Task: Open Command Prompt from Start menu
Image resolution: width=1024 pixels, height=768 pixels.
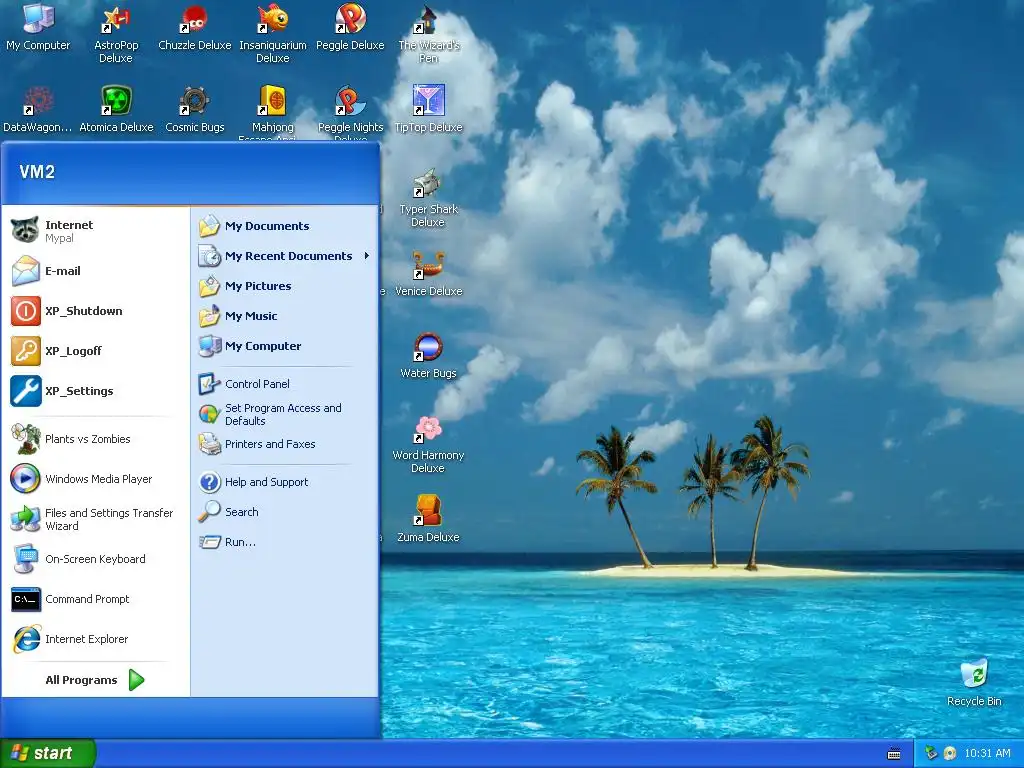Action: pos(96,599)
